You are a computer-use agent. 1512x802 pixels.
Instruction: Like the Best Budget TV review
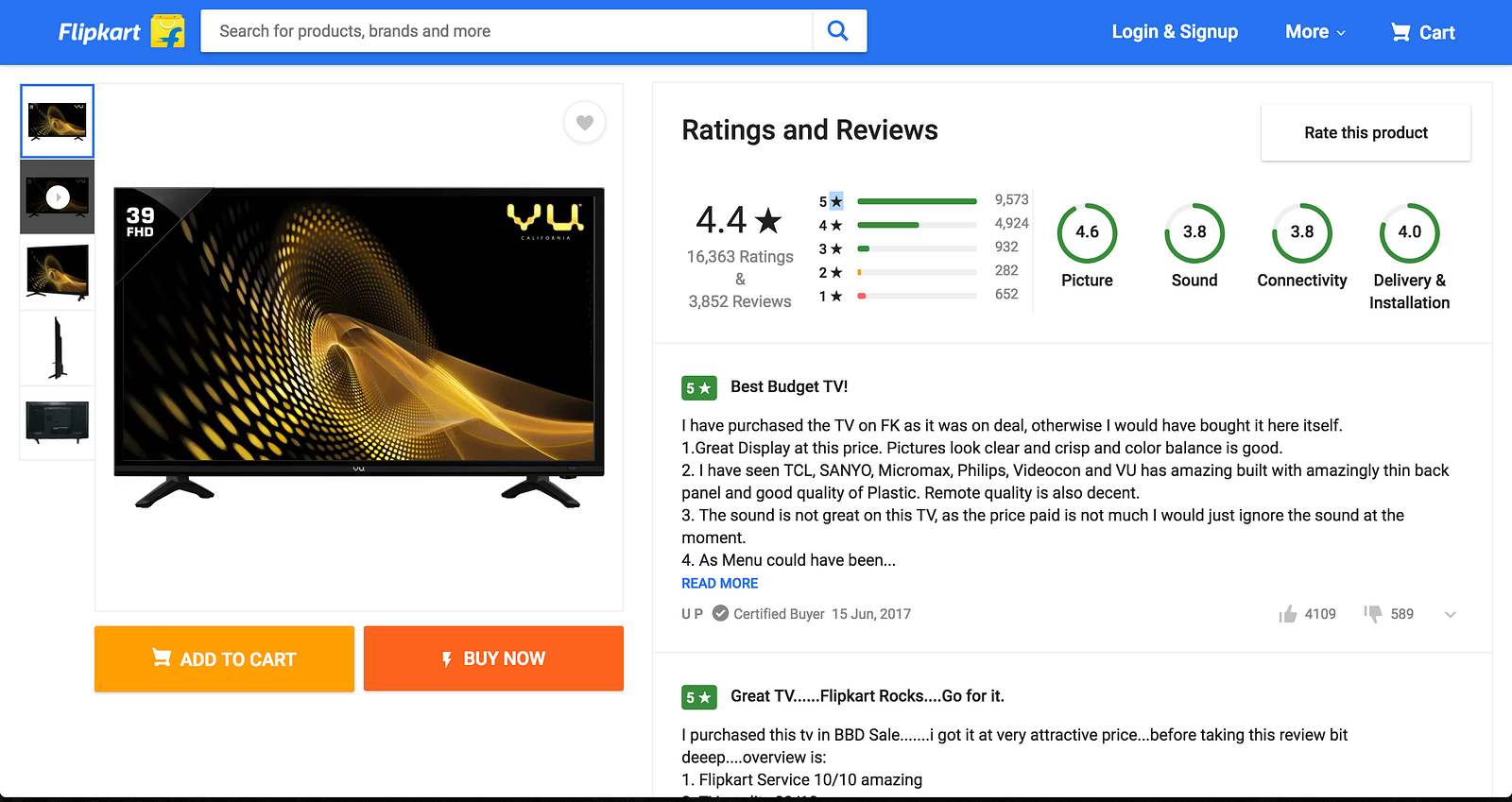point(1287,614)
